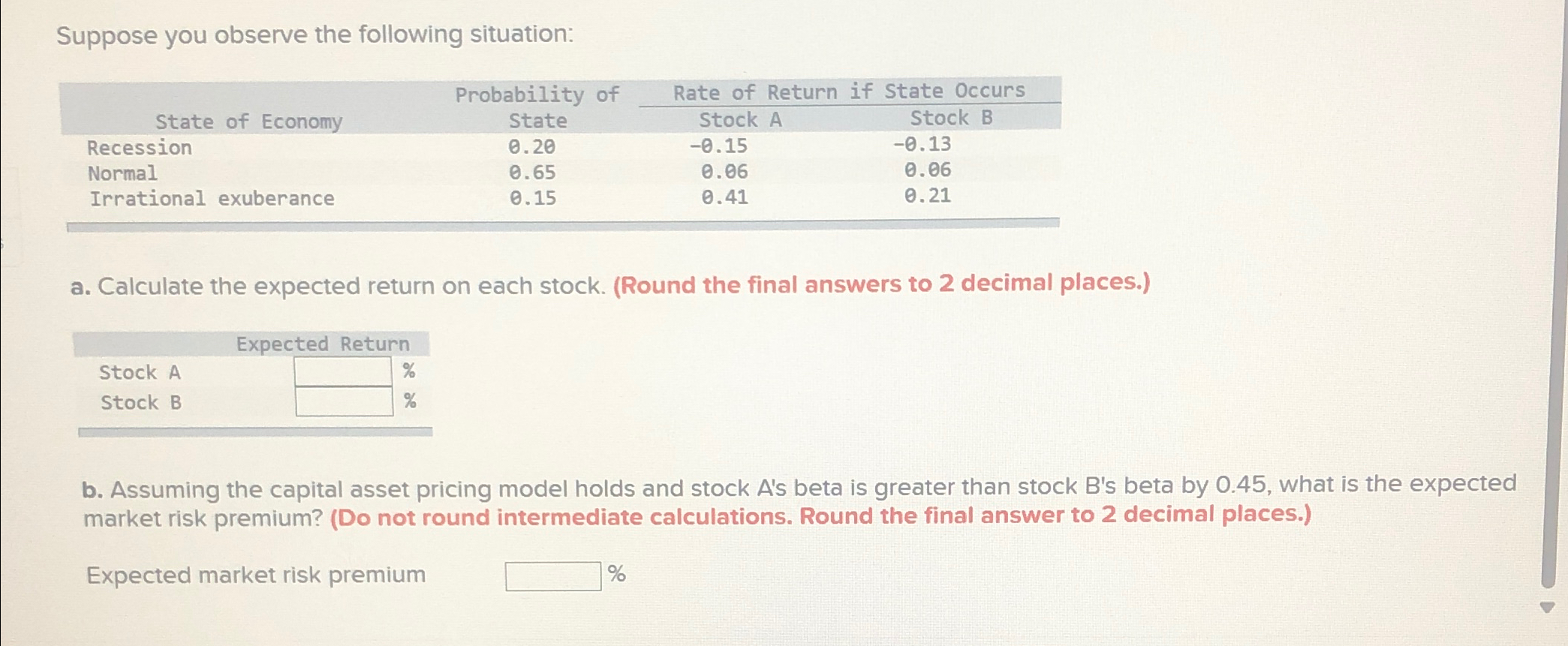Click the Expected market risk premium input box

point(552,575)
